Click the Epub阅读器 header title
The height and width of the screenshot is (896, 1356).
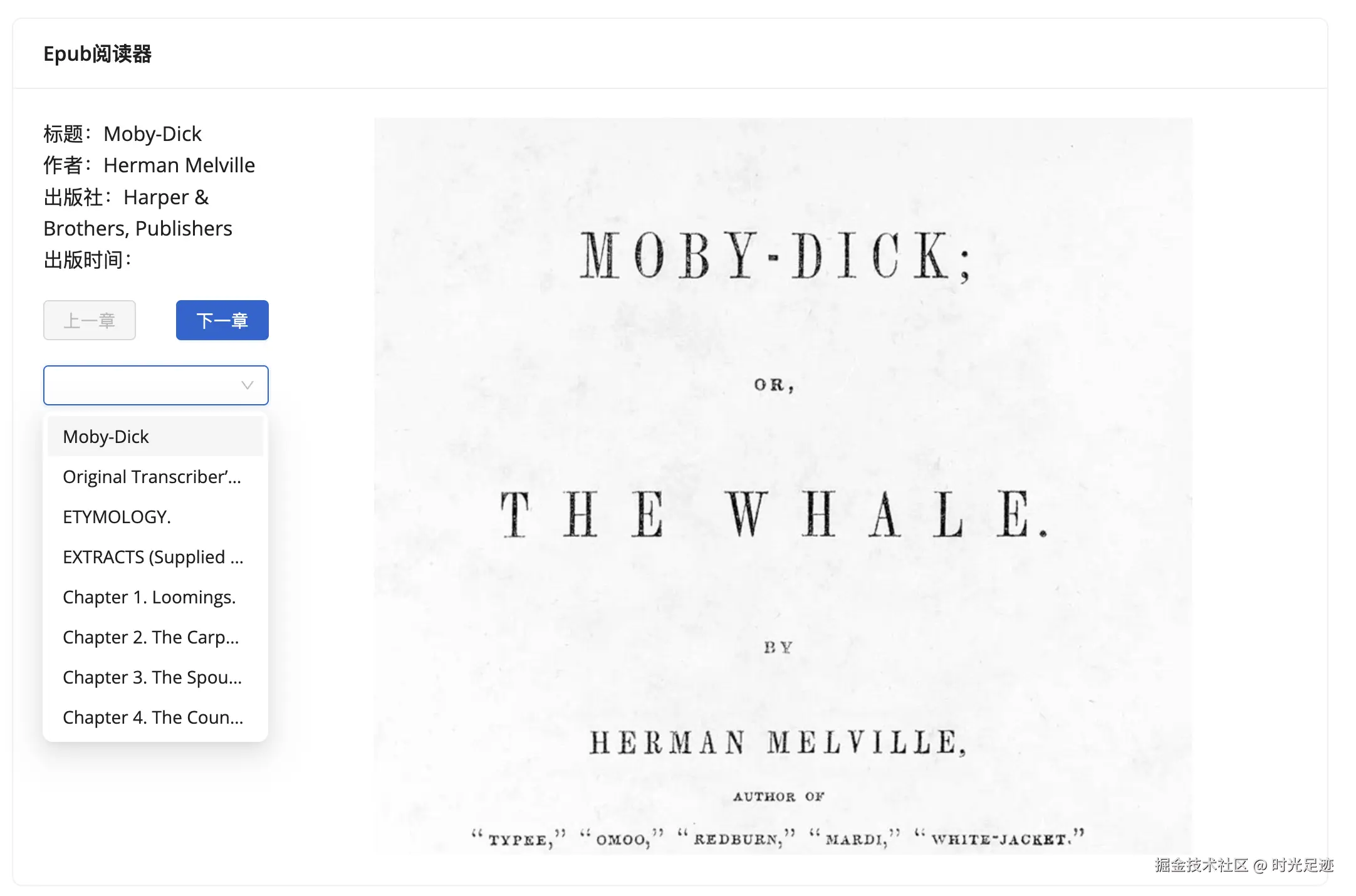pos(98,54)
